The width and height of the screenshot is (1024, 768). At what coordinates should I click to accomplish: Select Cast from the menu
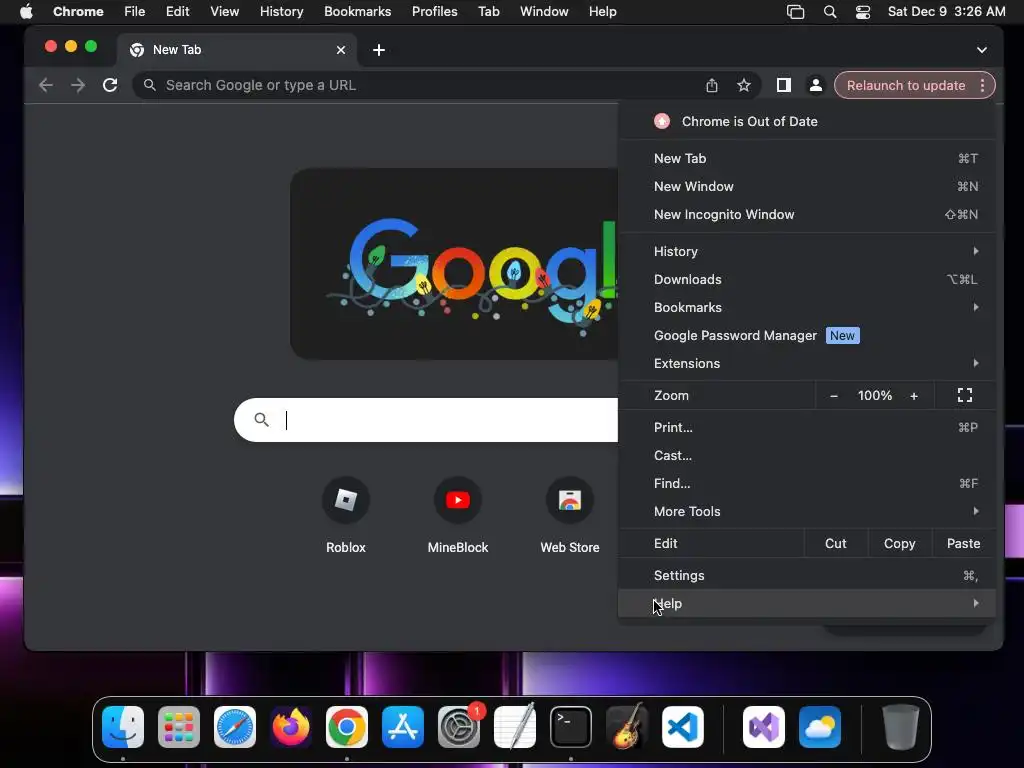tap(807, 456)
